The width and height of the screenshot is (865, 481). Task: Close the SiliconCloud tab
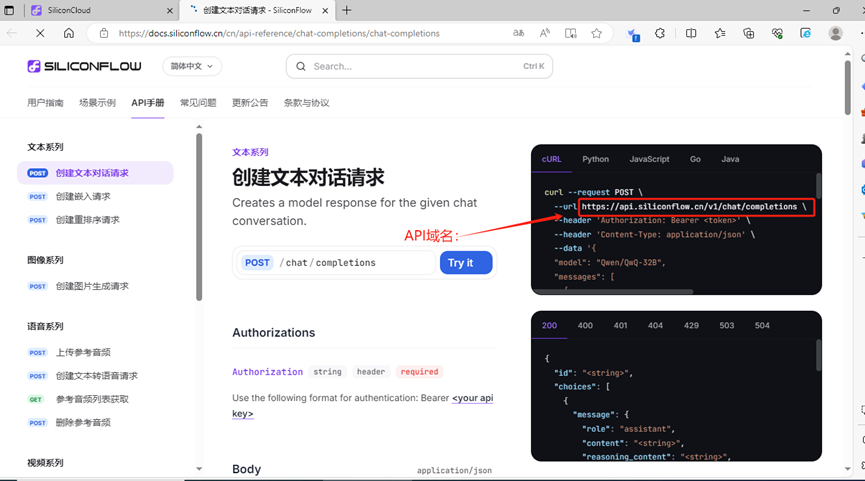click(169, 10)
